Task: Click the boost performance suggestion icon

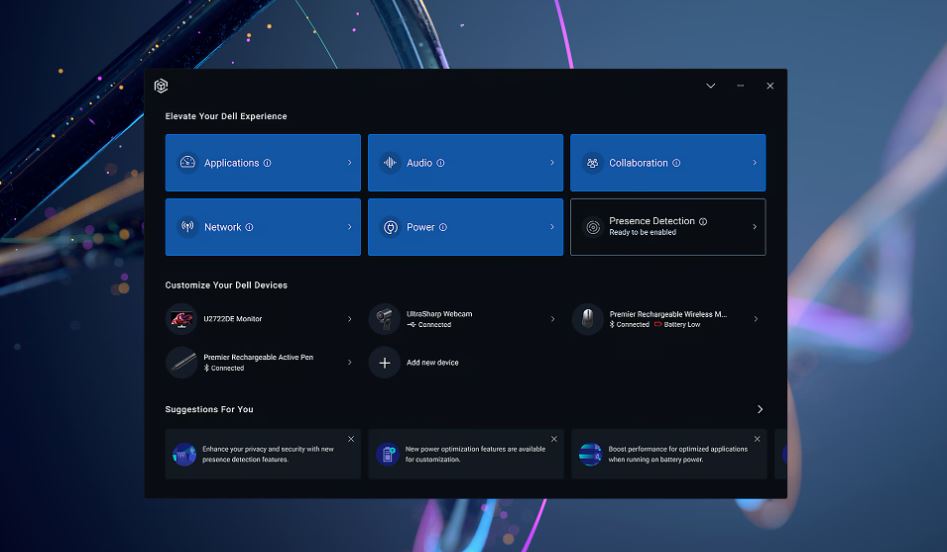Action: [x=590, y=454]
